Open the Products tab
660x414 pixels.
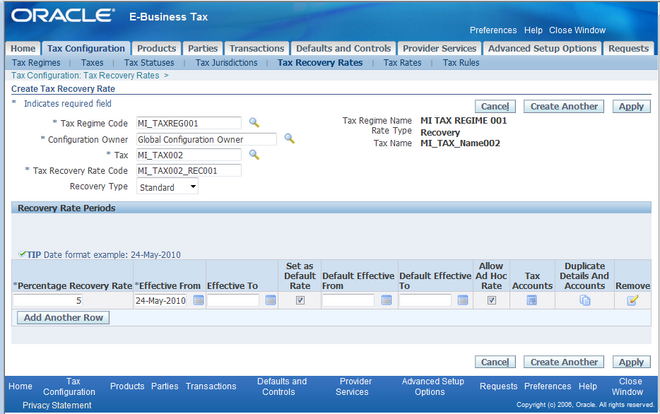(x=157, y=48)
